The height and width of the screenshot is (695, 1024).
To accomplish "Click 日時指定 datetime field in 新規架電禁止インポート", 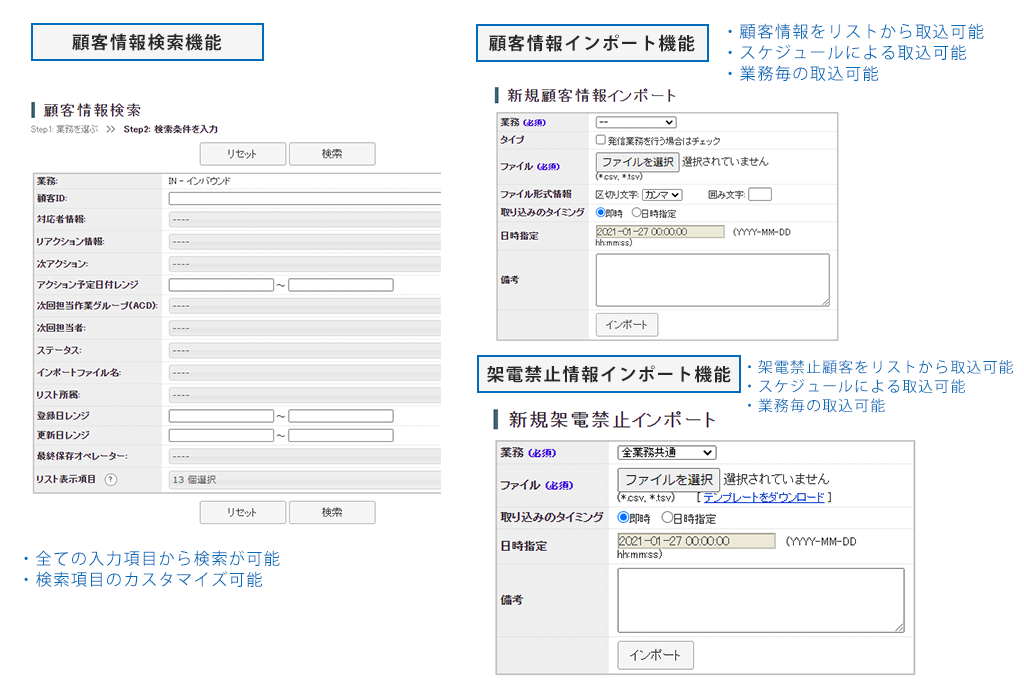I will (x=696, y=541).
